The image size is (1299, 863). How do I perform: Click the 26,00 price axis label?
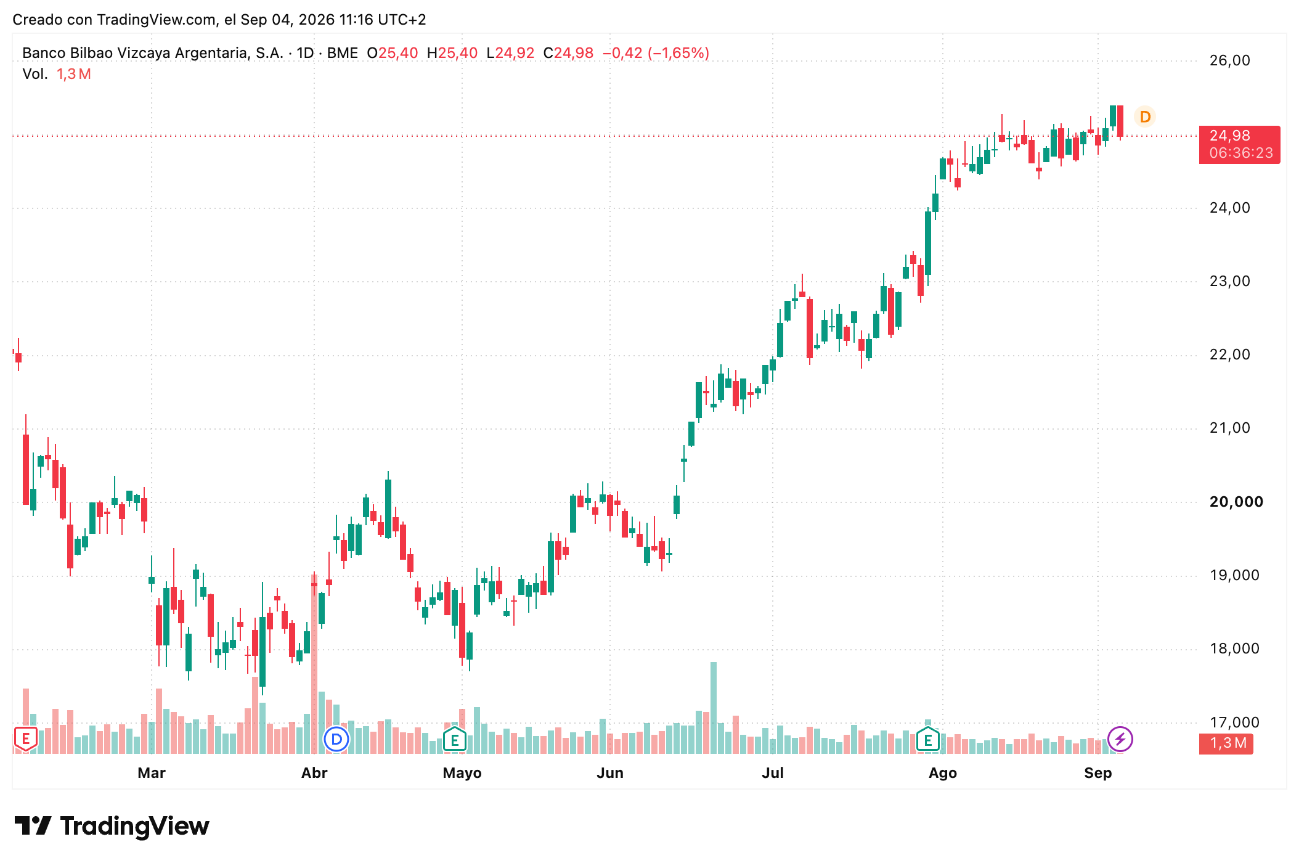(1230, 60)
